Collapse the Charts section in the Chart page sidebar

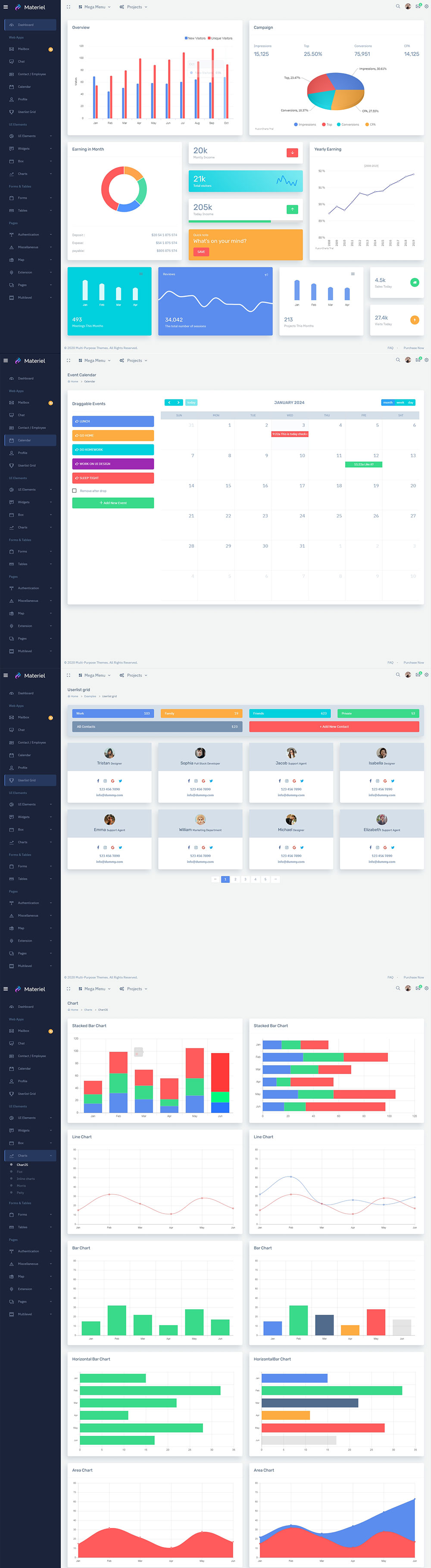[31, 1155]
